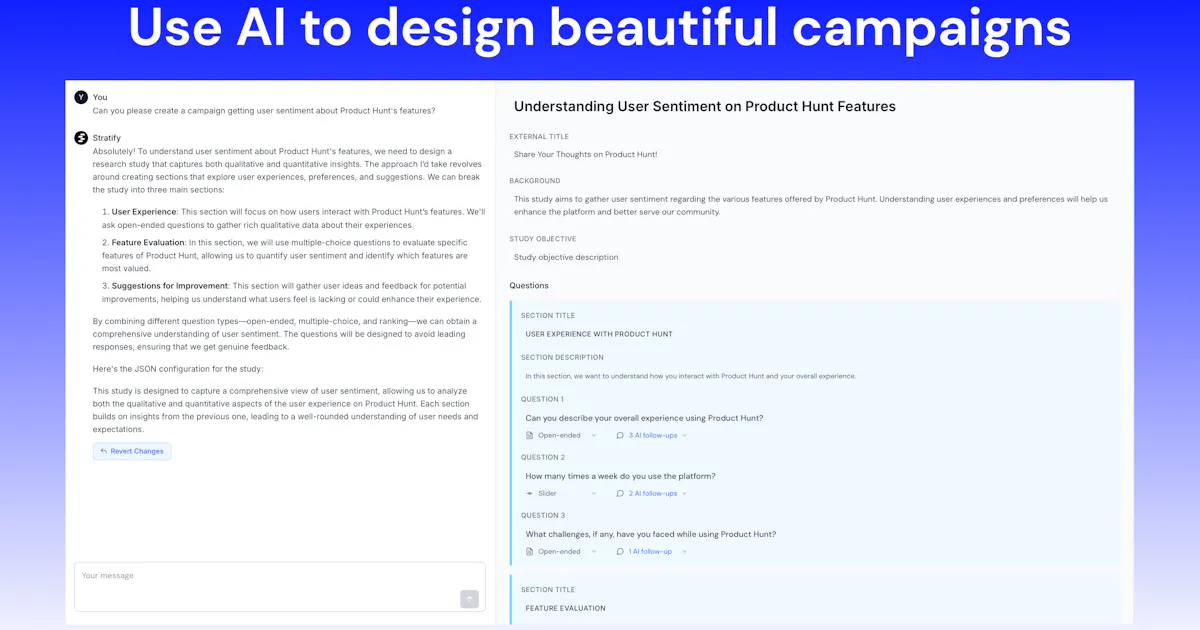Click the study title Understanding User Sentiment heading
This screenshot has height=630, width=1200.
(705, 106)
